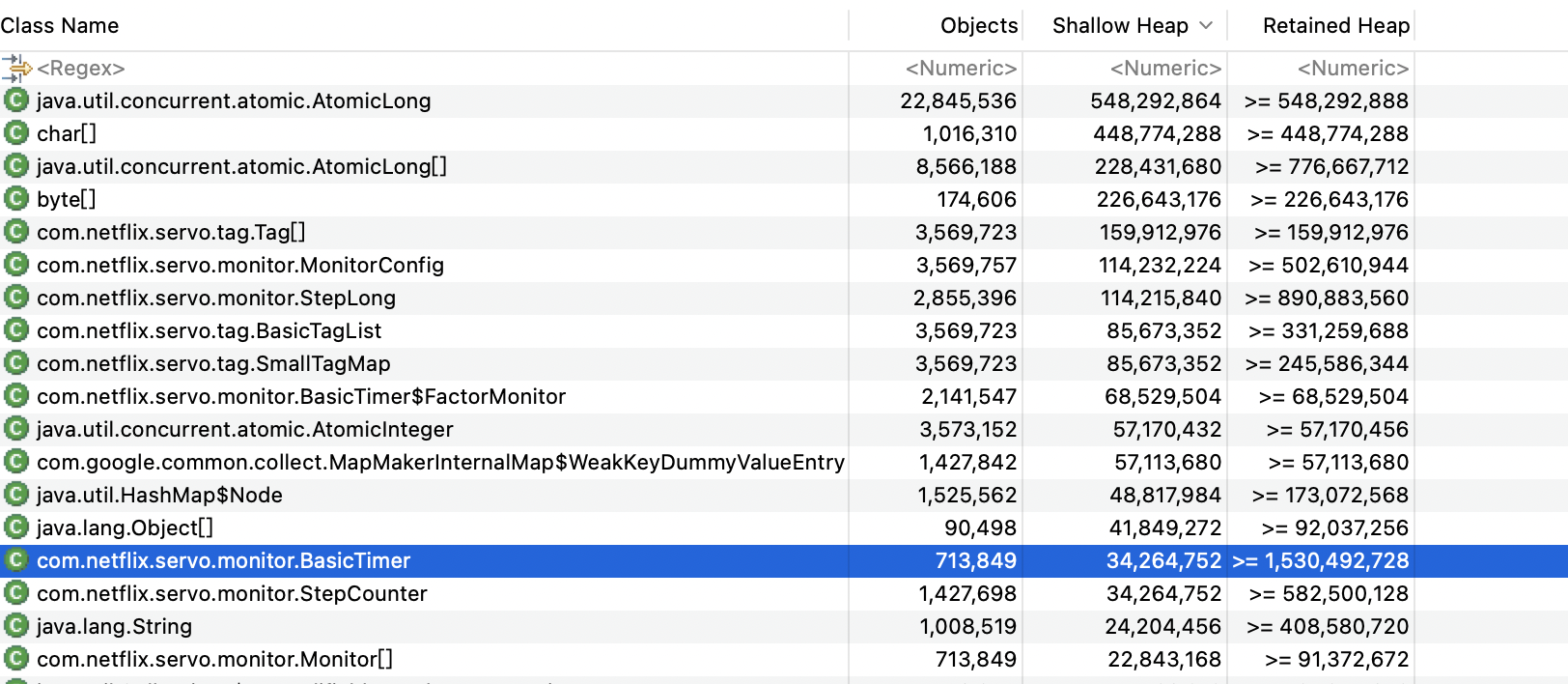Screen dimensions: 1568x684
Task: Click the class icon for AtomicInteger
Action: coord(16,429)
